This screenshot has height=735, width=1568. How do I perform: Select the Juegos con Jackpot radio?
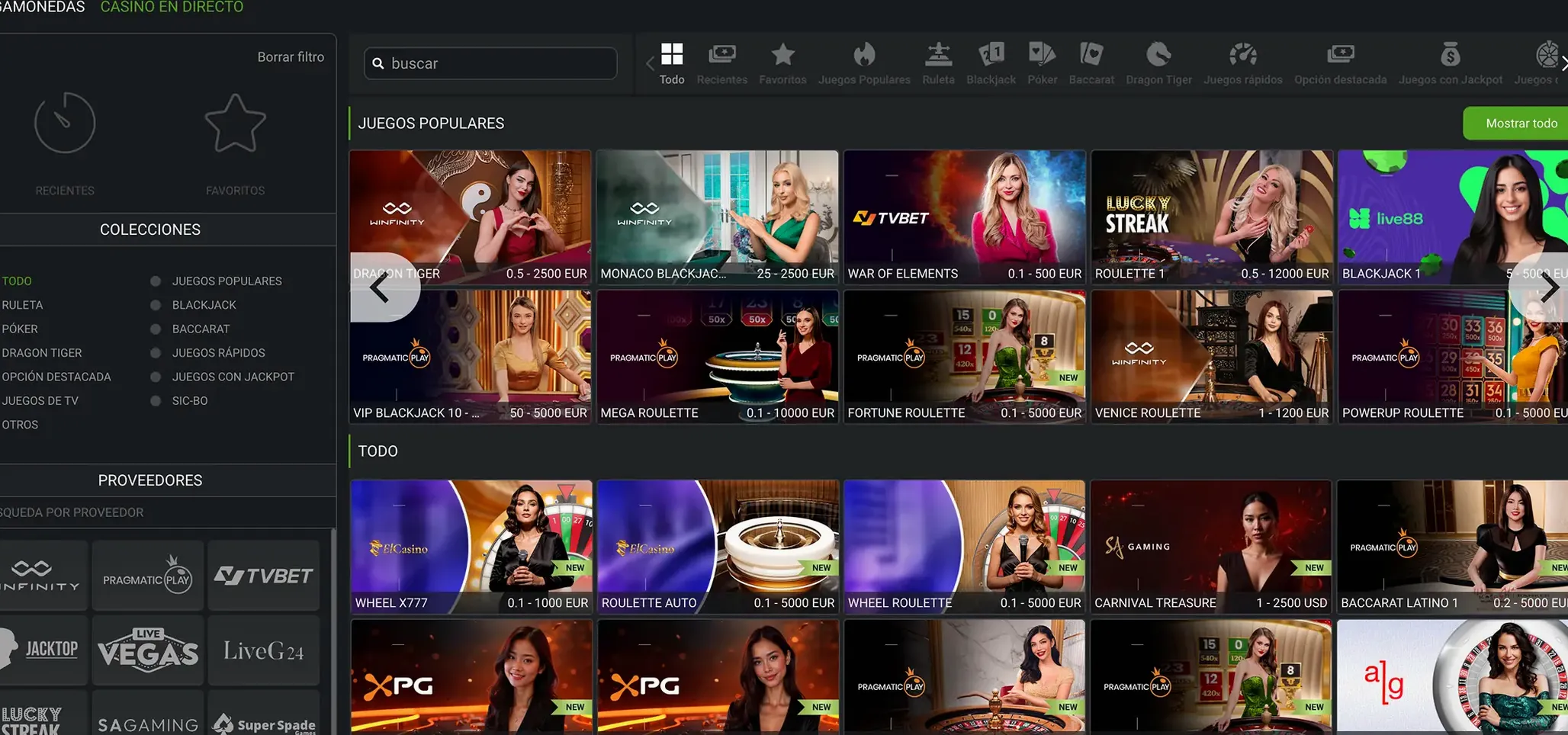click(156, 377)
